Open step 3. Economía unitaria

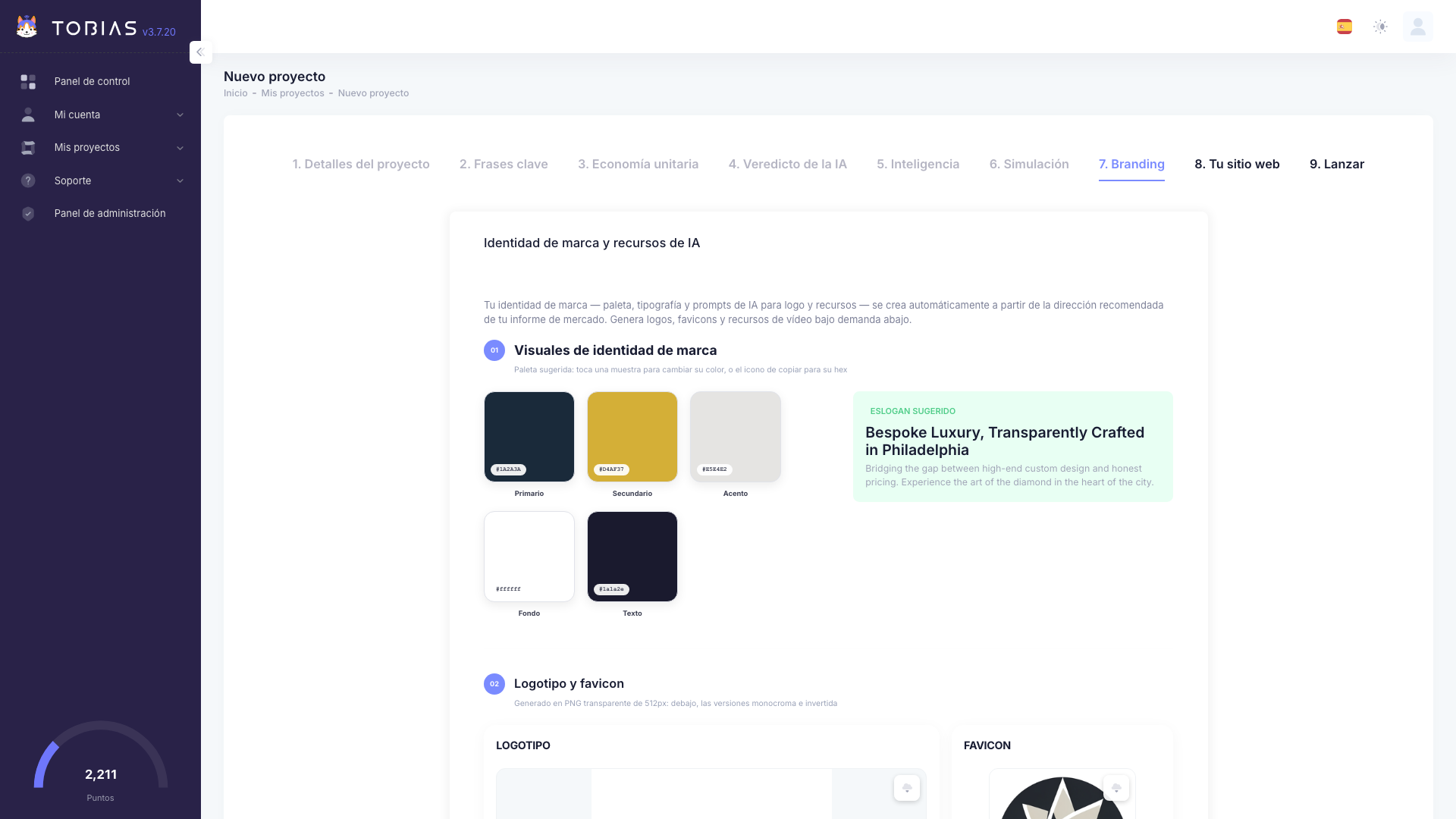tap(639, 164)
